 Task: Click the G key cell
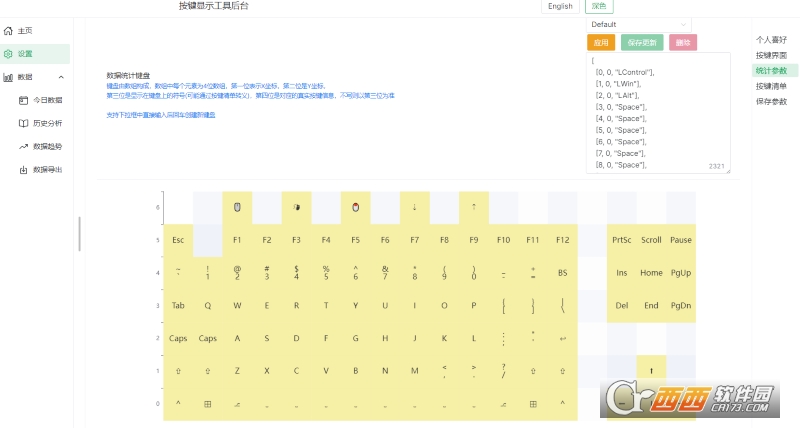[356, 338]
